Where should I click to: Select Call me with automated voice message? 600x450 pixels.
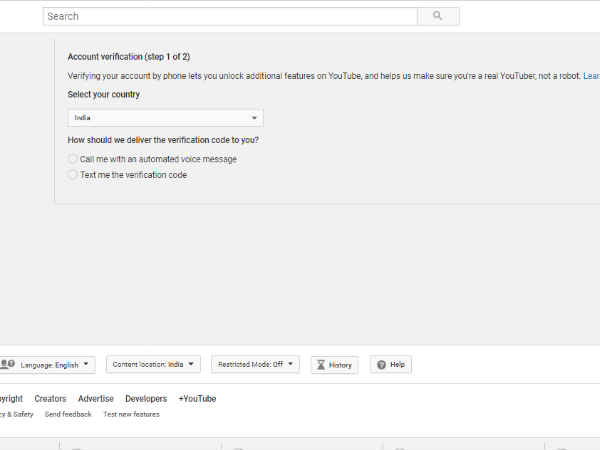(x=72, y=159)
